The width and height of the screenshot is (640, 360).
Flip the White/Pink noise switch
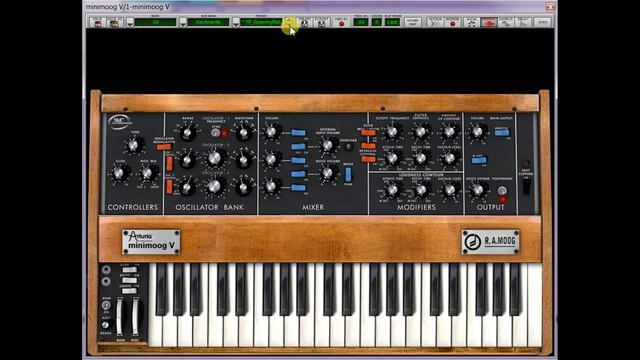pyautogui.click(x=348, y=174)
